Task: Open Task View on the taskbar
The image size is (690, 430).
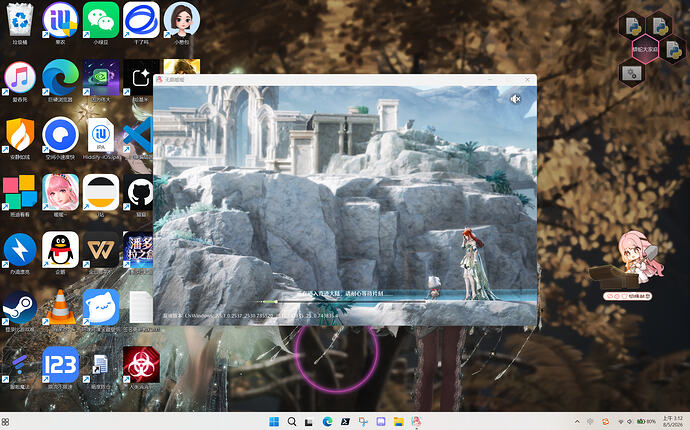Action: [x=309, y=422]
